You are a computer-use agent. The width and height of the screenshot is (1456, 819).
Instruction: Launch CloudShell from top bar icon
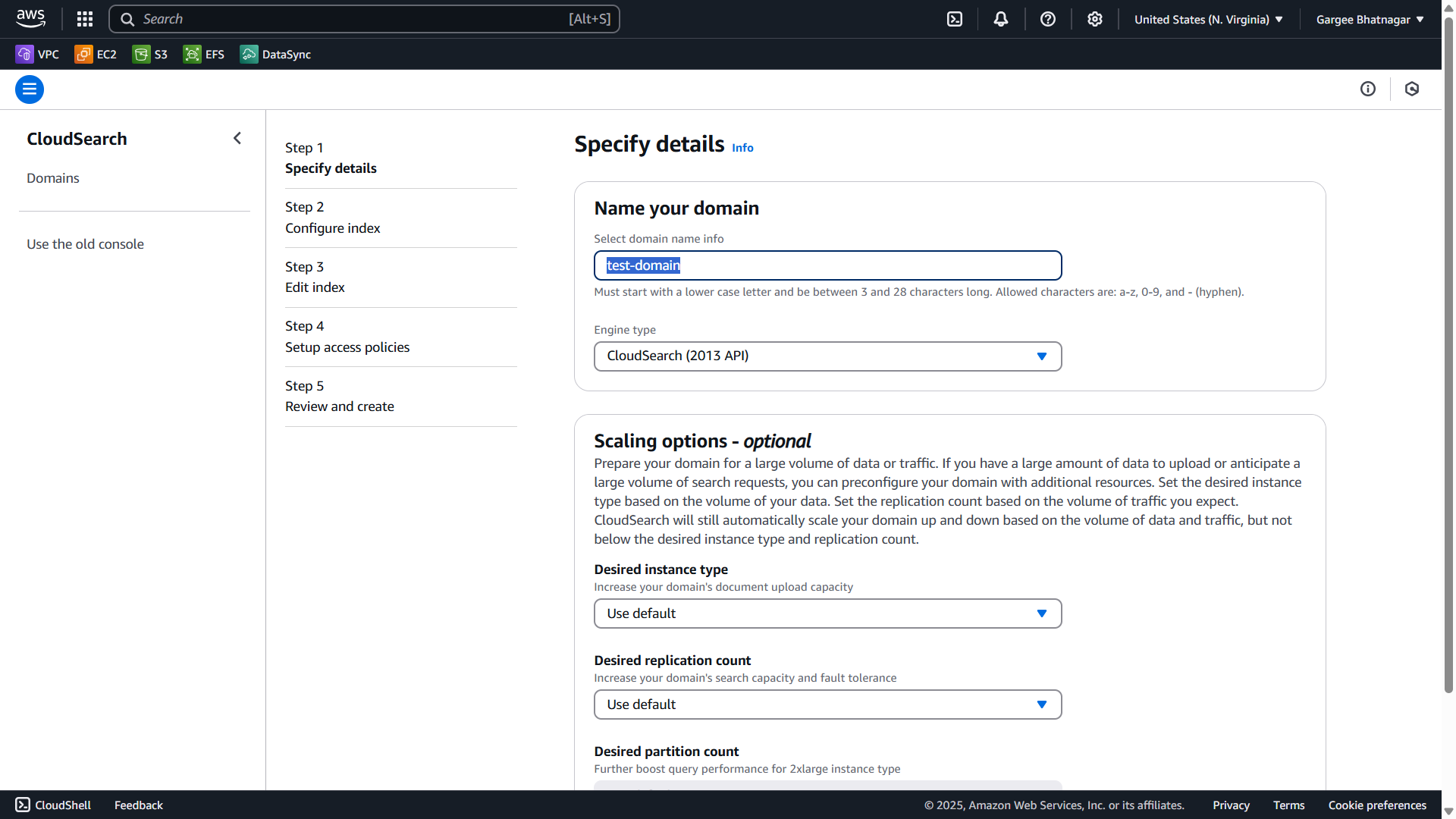click(x=955, y=19)
